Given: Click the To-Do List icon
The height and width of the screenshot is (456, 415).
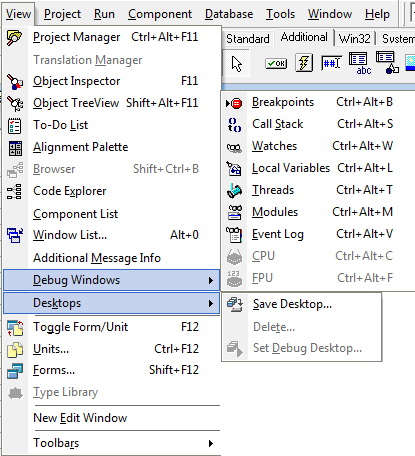Looking at the screenshot, I should pos(15,126).
